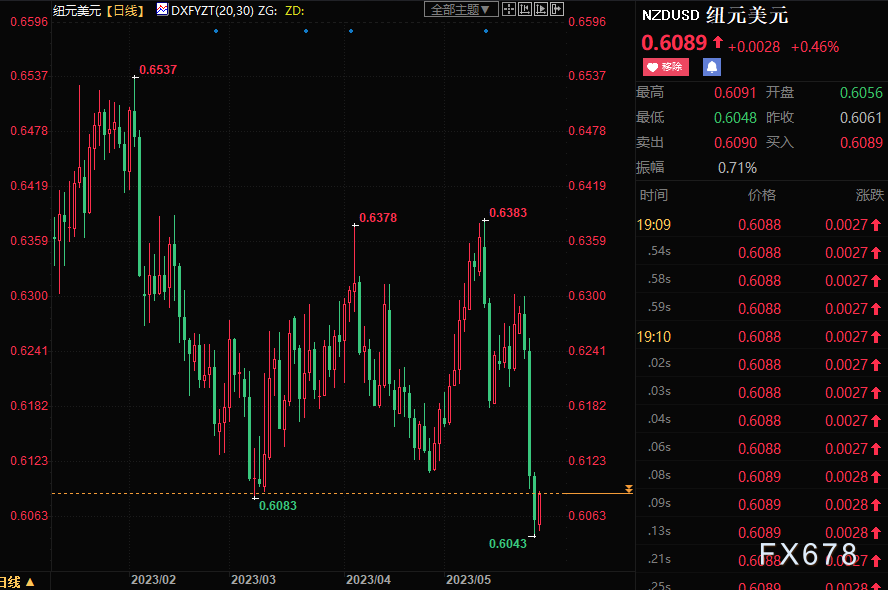Click the 卖出 value 0.6090

735,143
